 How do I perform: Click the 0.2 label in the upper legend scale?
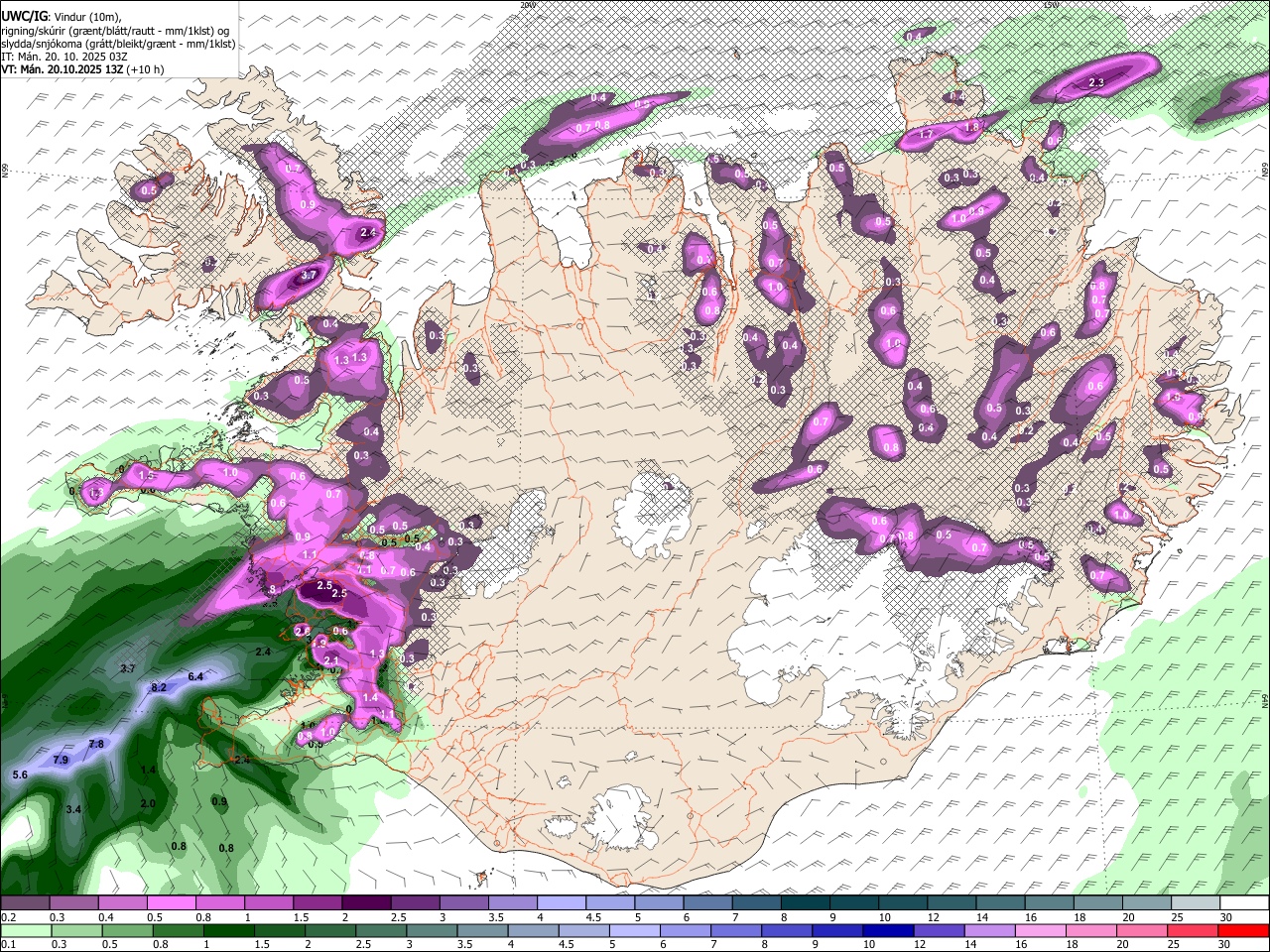(x=8, y=917)
